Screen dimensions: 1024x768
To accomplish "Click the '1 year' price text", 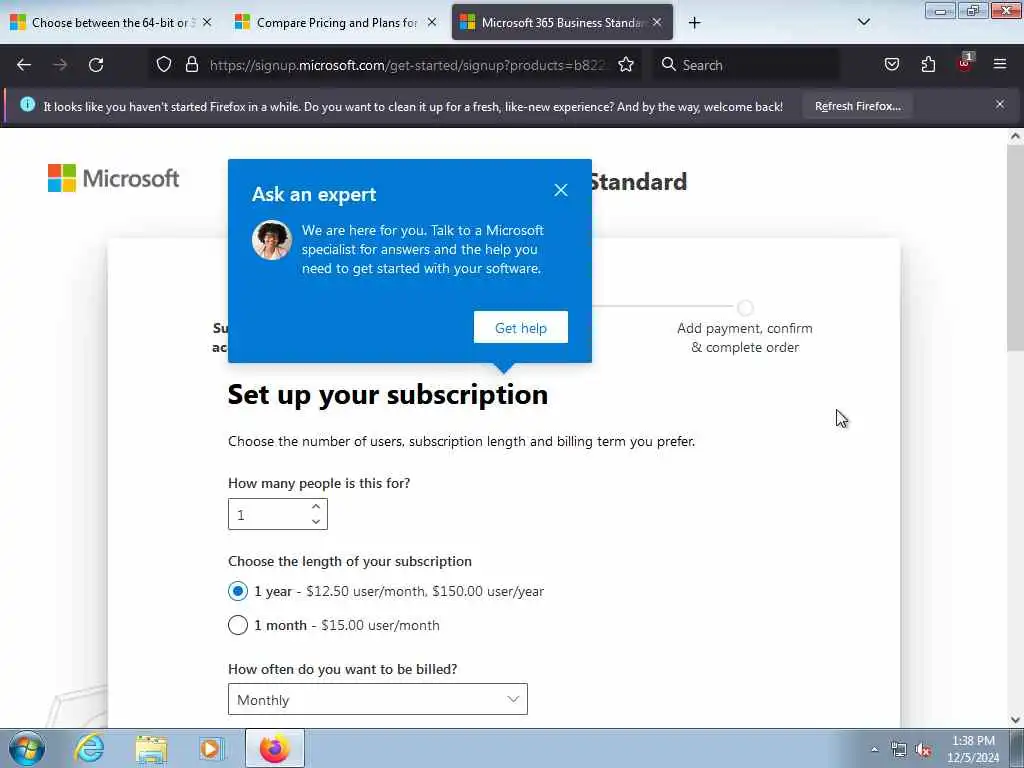I will (x=425, y=591).
